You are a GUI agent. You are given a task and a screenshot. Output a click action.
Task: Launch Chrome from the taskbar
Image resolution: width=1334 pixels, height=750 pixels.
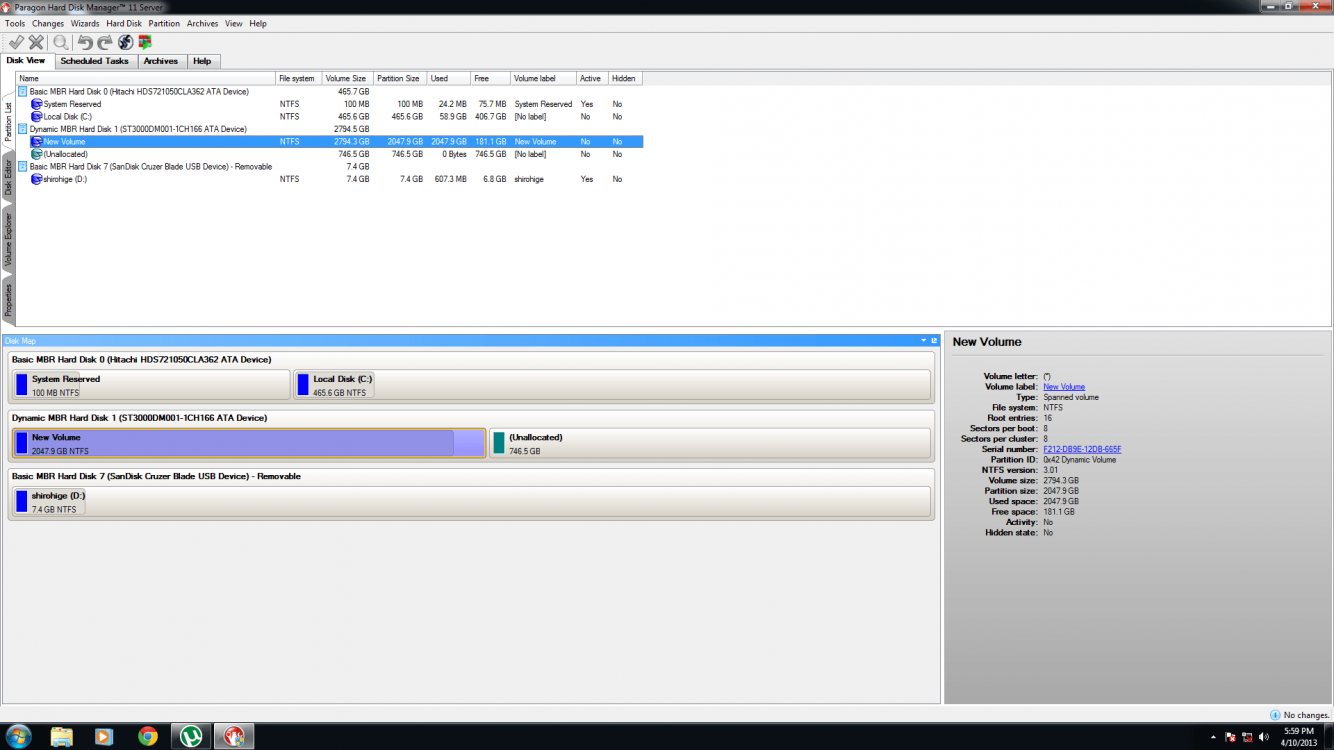pyautogui.click(x=147, y=737)
